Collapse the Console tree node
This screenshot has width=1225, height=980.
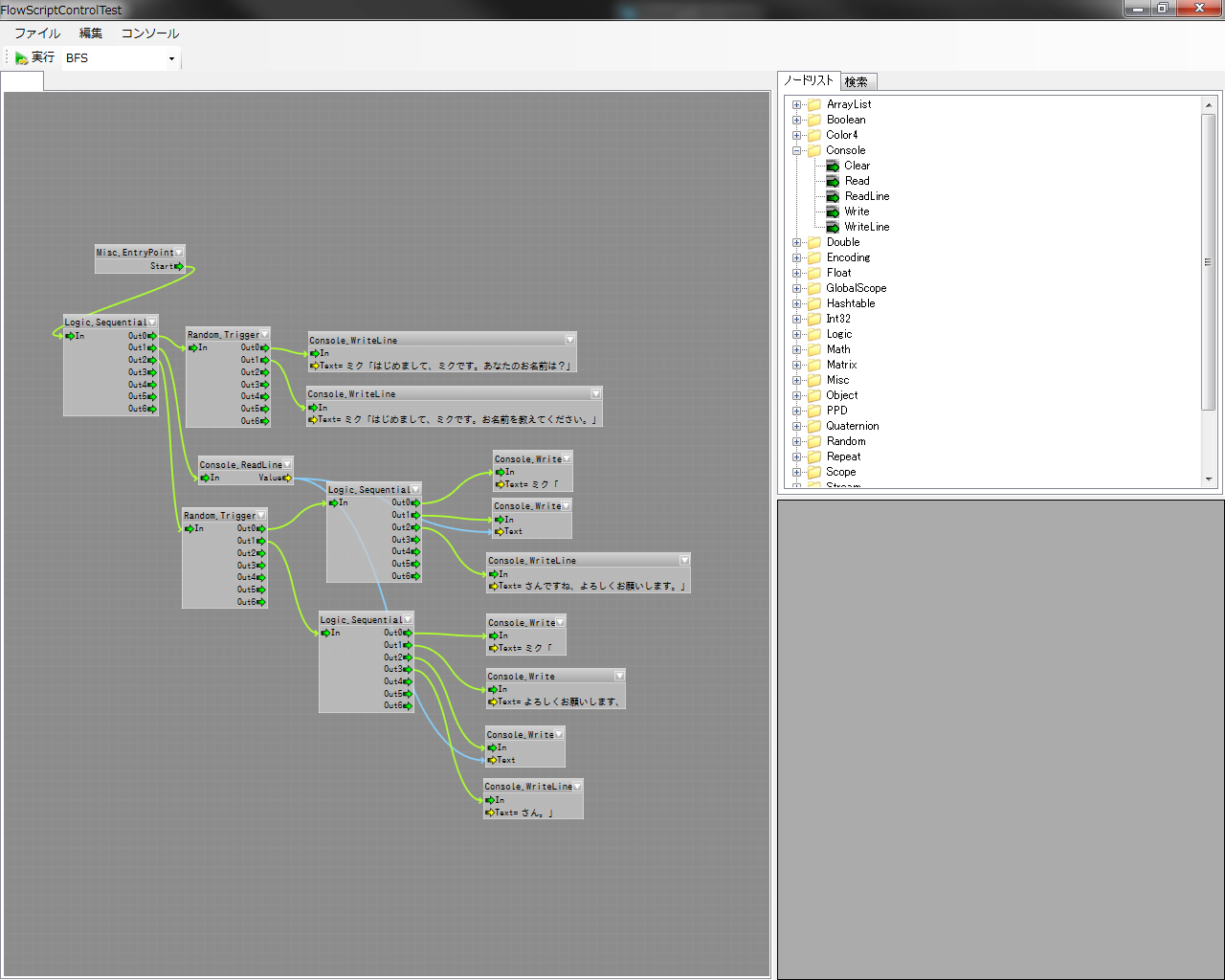pyautogui.click(x=796, y=150)
